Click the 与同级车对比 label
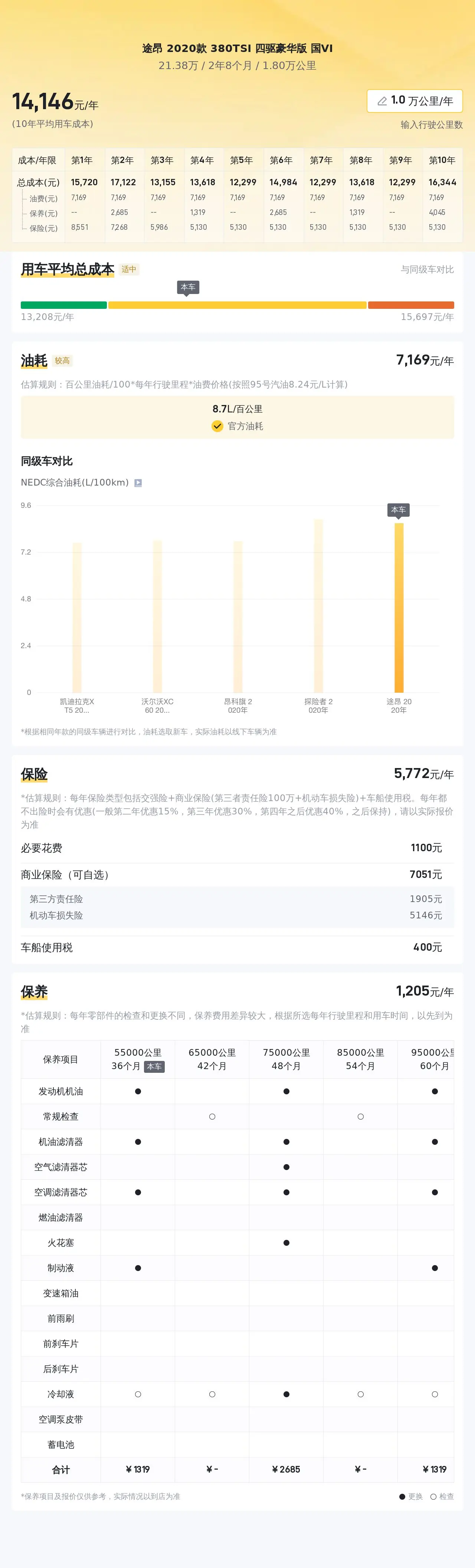475x1568 pixels. click(x=427, y=269)
